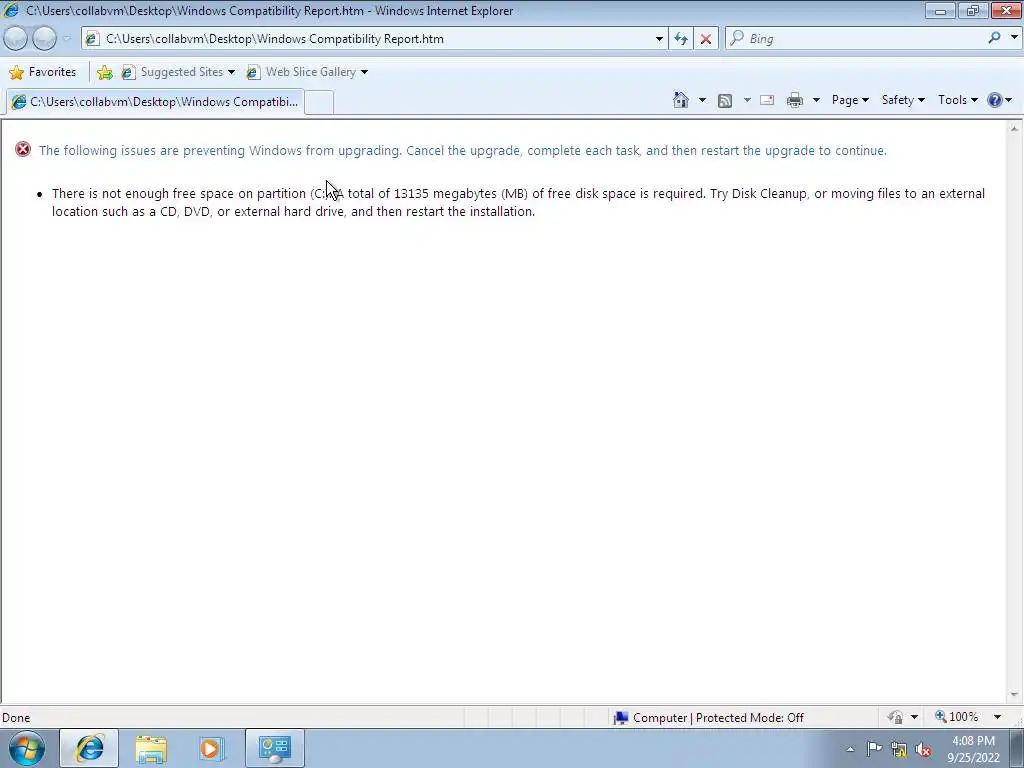Expand the Home button dropdown arrow
Viewport: 1024px width, 768px height.
[702, 100]
